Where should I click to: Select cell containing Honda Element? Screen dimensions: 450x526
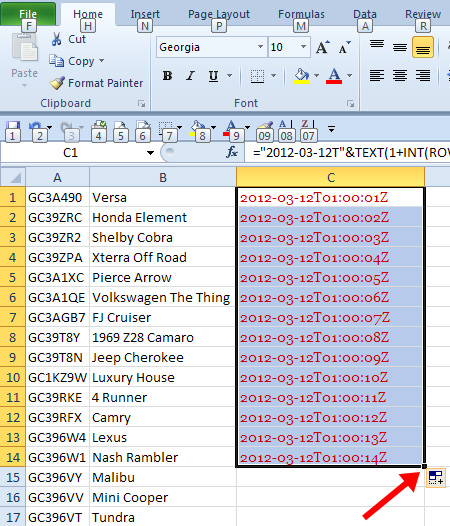(163, 218)
